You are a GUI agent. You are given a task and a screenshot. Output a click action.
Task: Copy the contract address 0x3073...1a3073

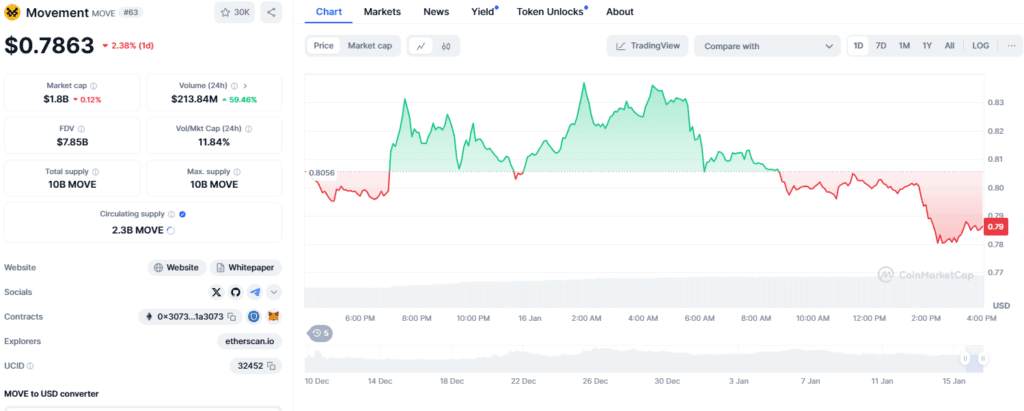[x=231, y=317]
